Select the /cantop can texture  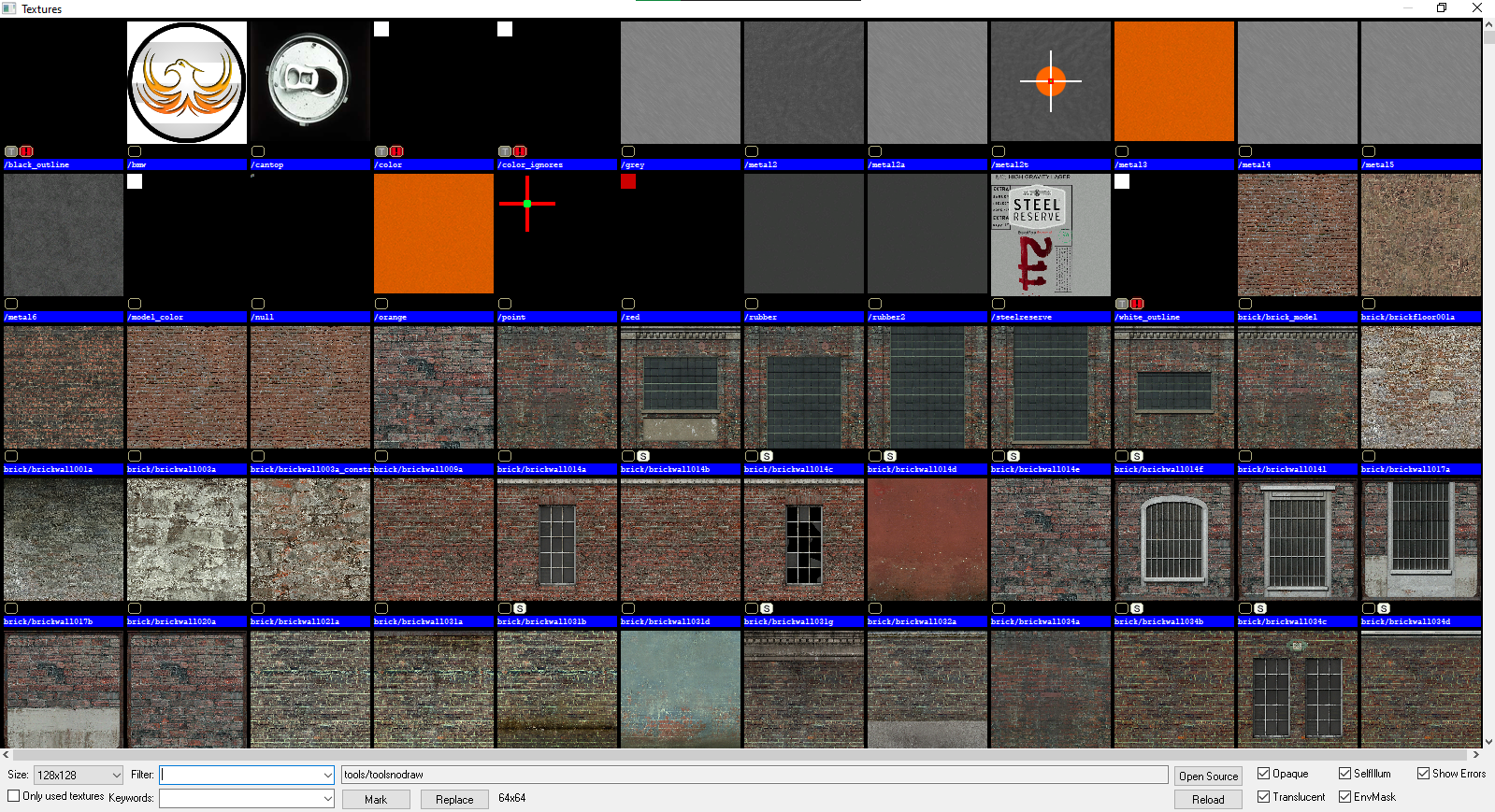coord(310,82)
